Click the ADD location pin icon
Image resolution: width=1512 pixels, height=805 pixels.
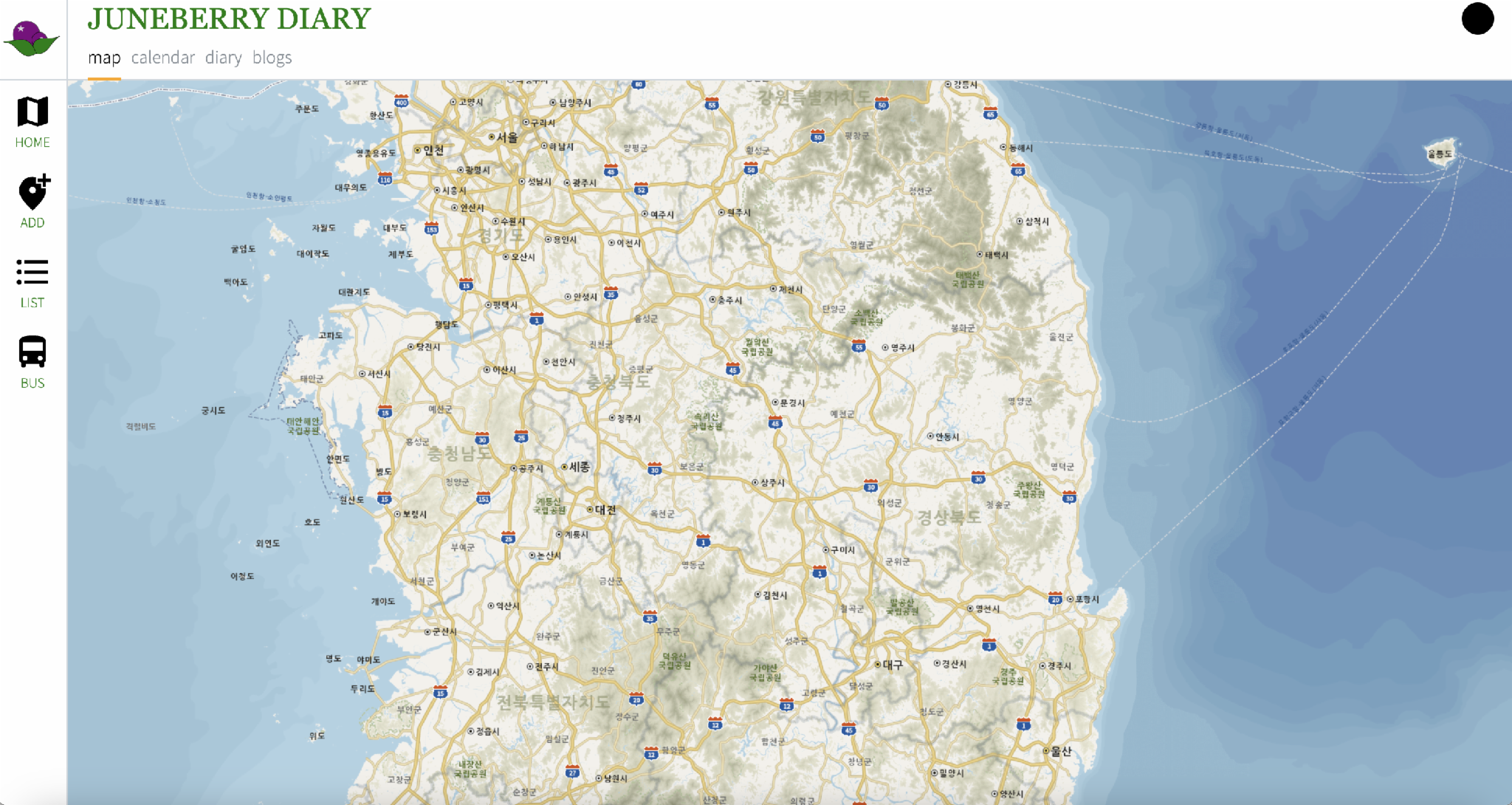pos(32,193)
